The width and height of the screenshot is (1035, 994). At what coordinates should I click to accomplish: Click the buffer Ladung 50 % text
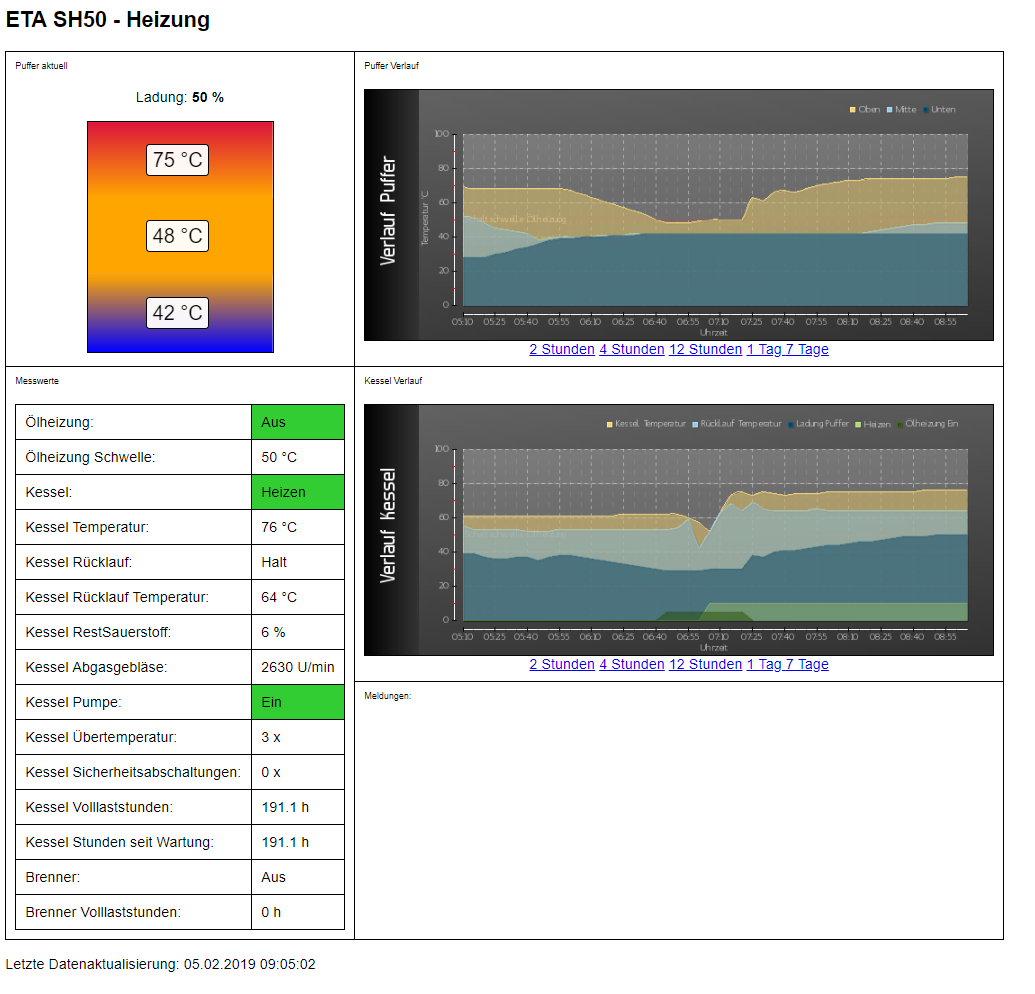point(180,98)
